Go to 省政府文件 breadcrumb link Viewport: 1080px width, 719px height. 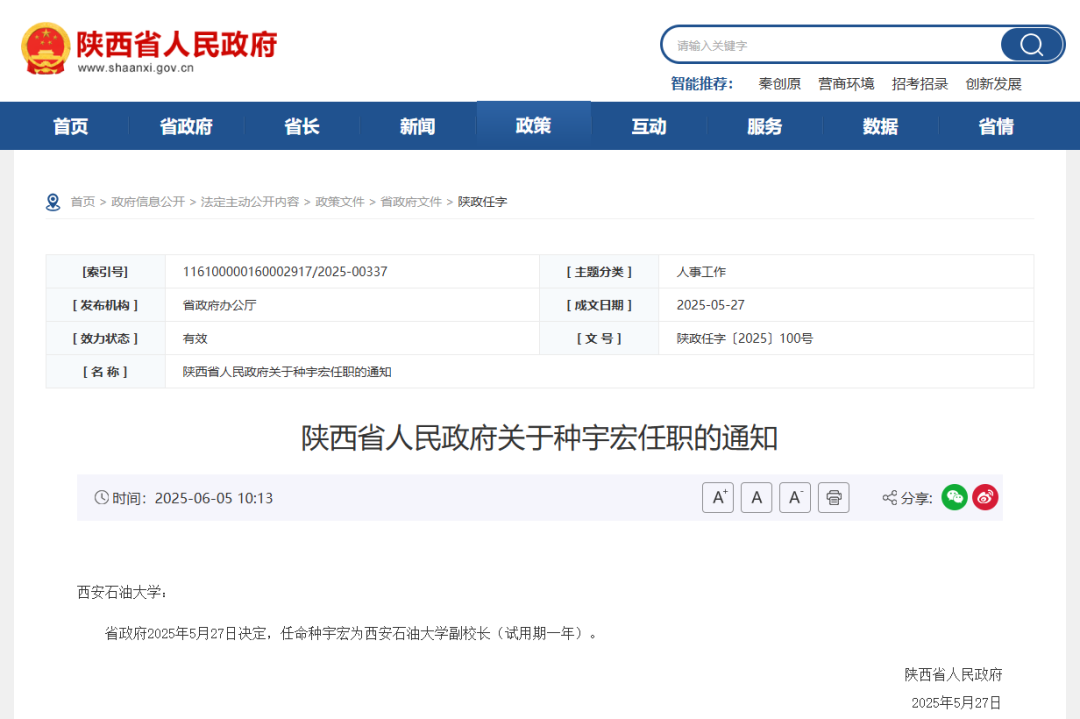(410, 202)
